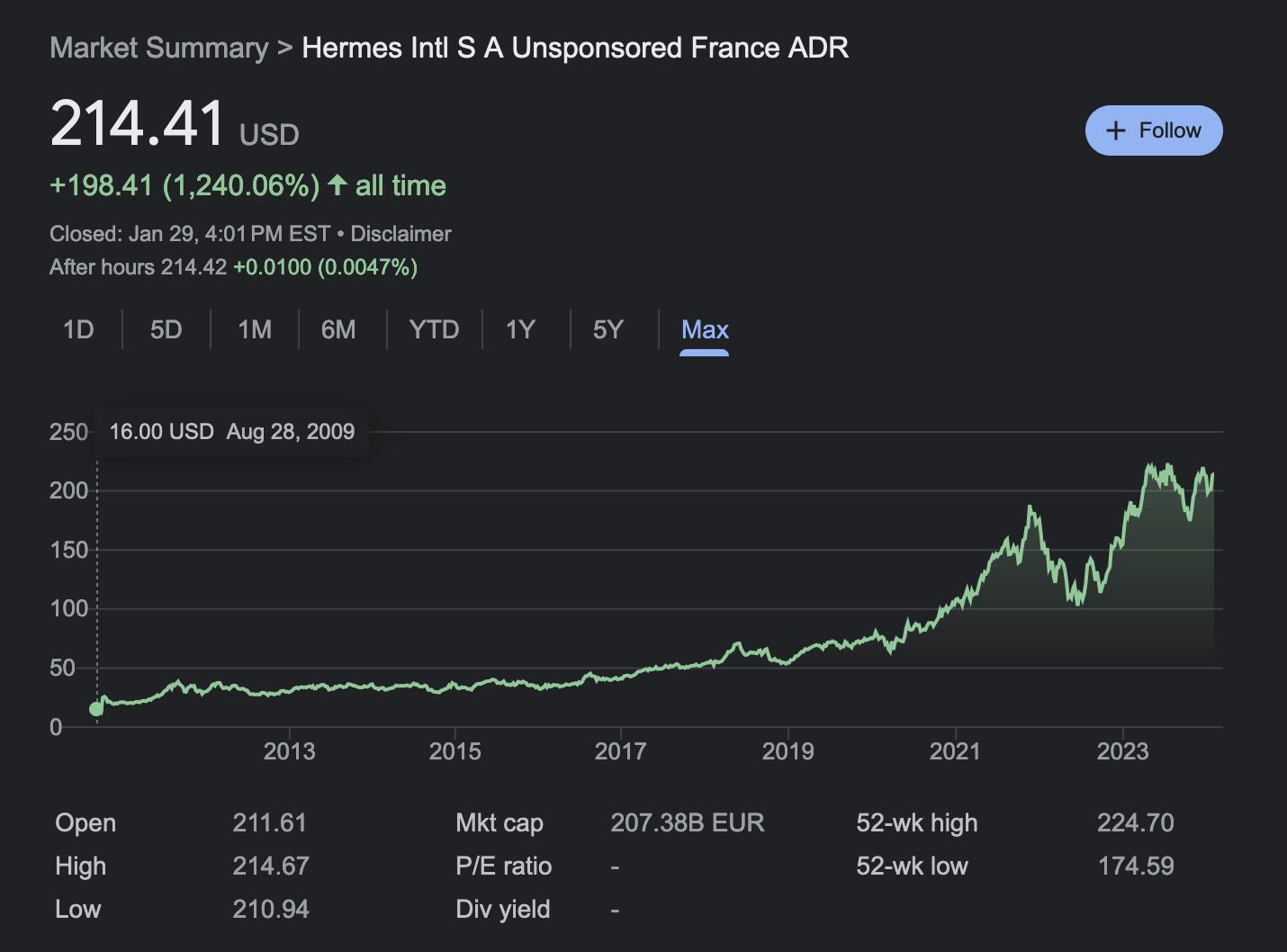
Task: Click the 16.00 USD Aug 28, 2009 tooltip
Action: point(232,432)
